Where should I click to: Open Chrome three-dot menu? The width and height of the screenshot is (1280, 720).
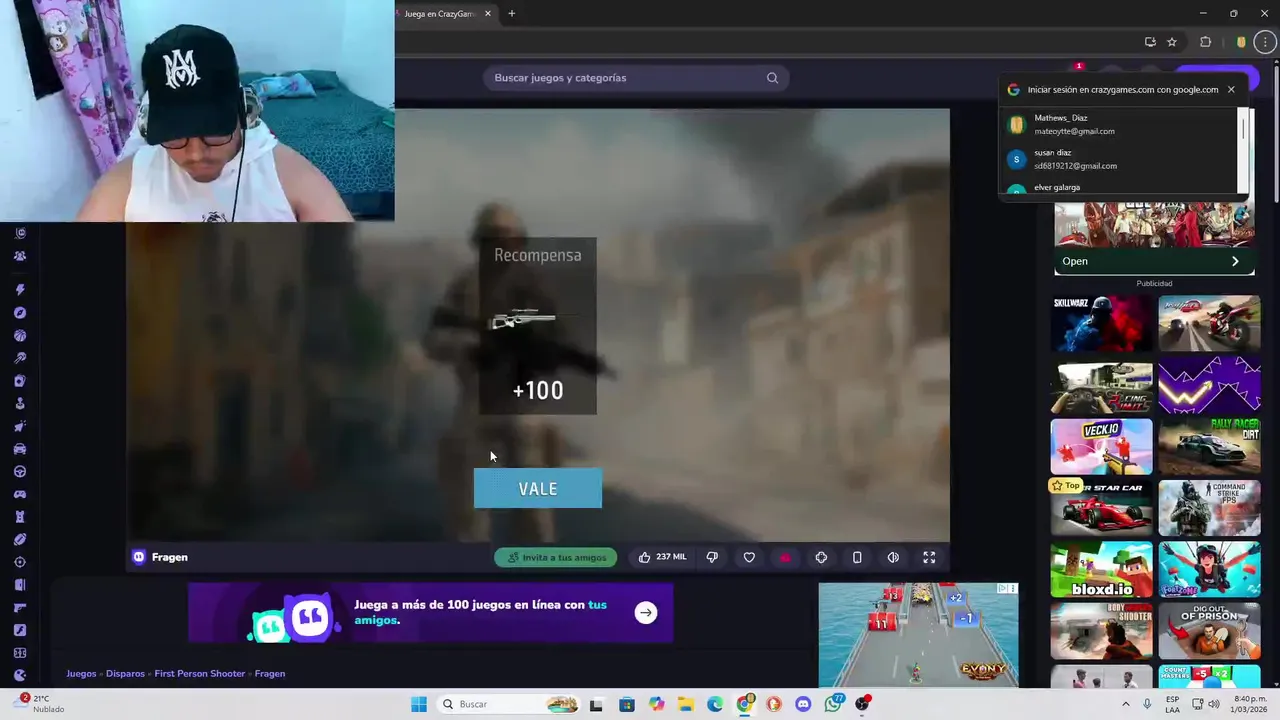(1265, 42)
